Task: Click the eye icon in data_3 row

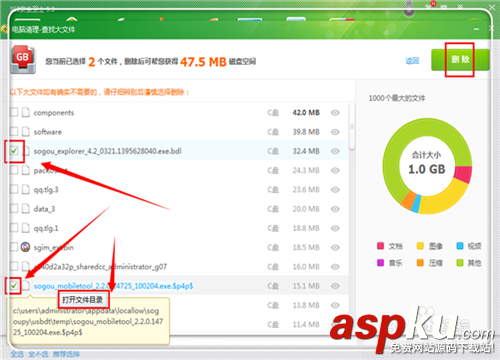Action: 335,209
